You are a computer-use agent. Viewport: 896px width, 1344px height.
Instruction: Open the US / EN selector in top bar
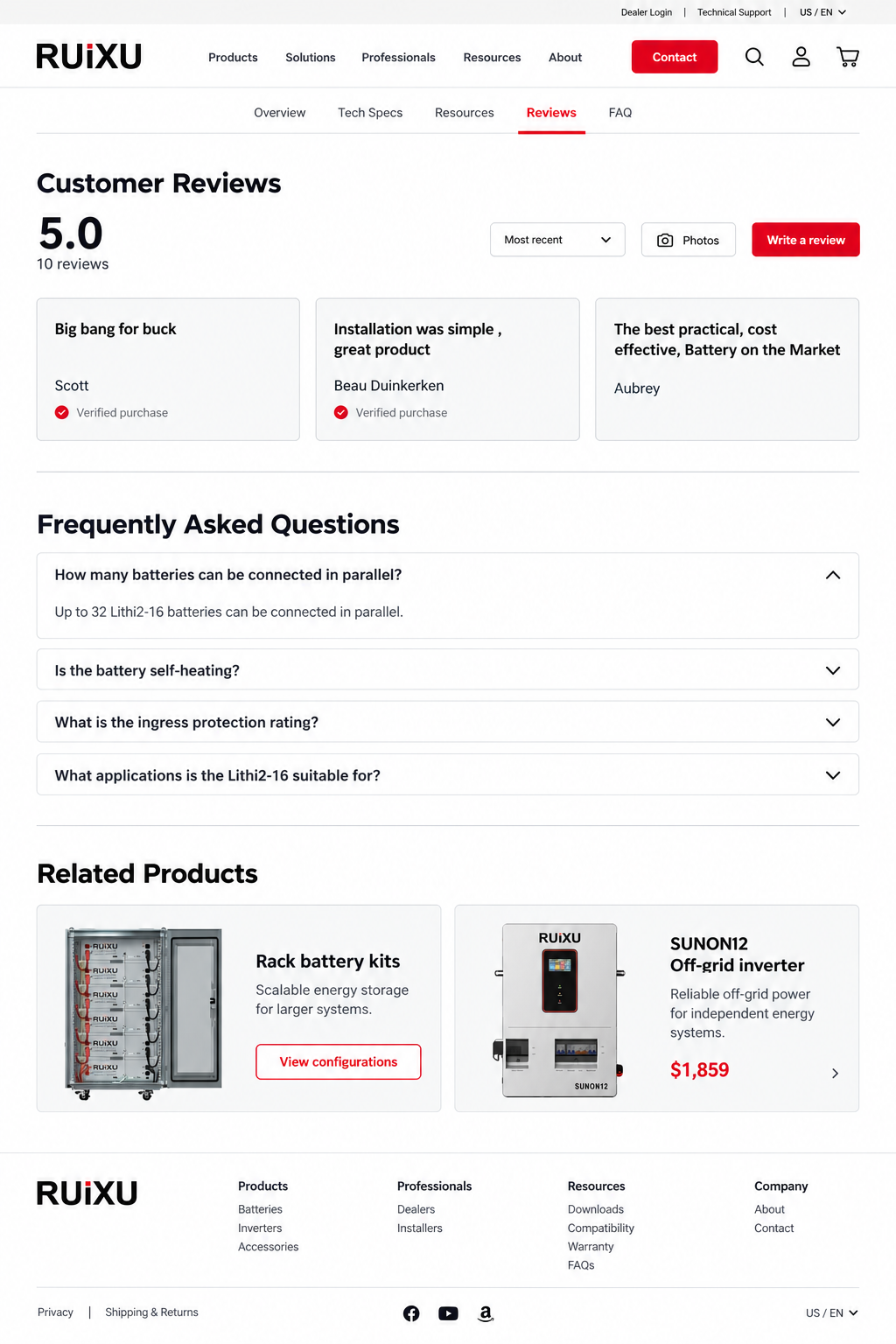pos(822,12)
